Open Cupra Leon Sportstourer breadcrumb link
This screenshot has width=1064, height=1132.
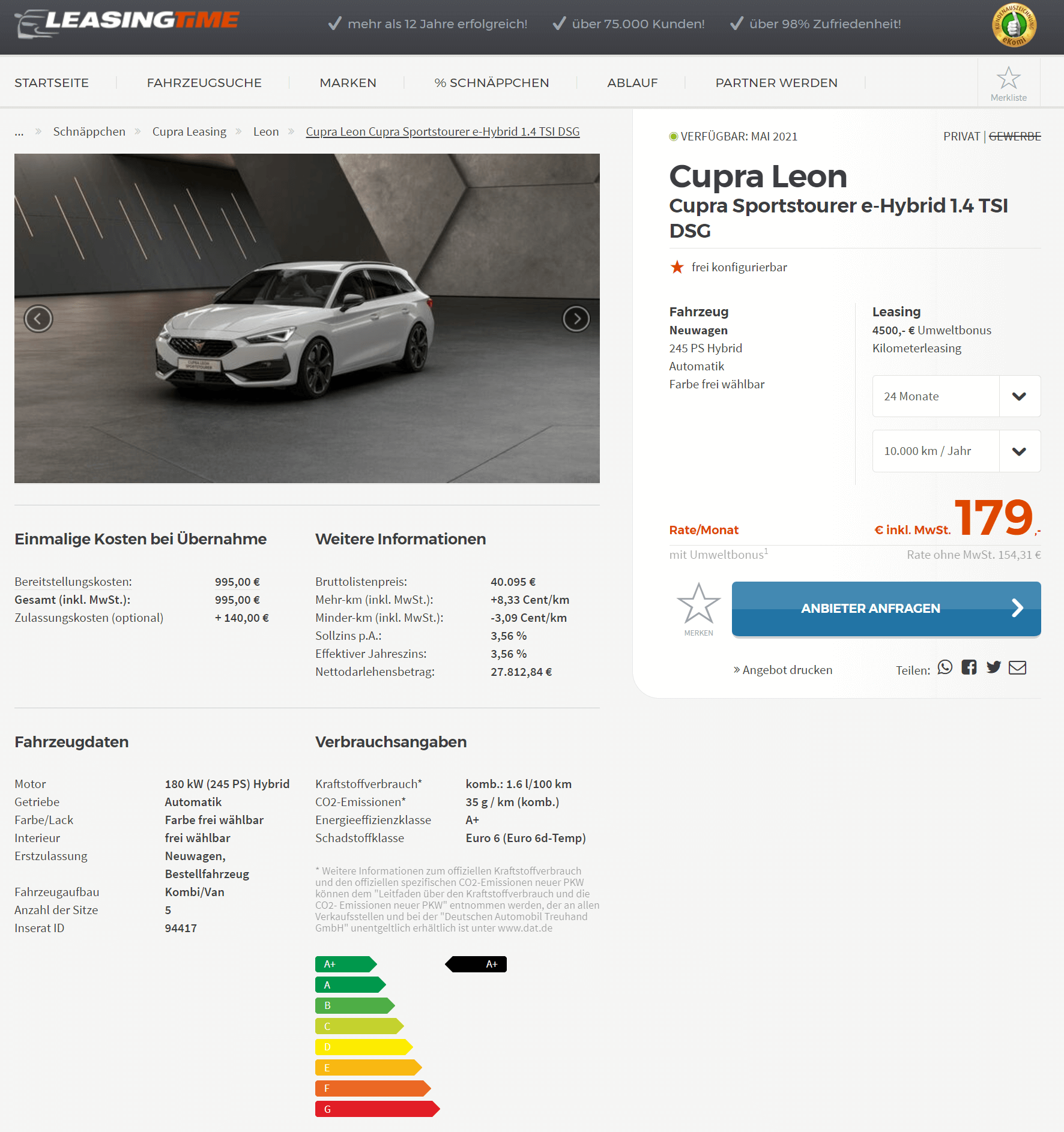[443, 131]
